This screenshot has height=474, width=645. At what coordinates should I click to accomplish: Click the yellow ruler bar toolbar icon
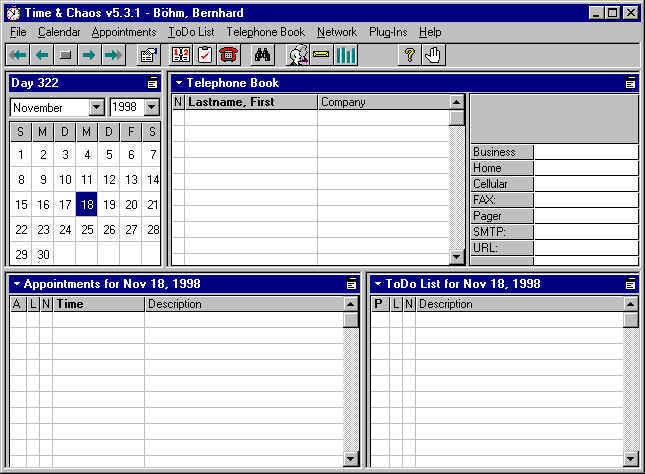tap(321, 55)
